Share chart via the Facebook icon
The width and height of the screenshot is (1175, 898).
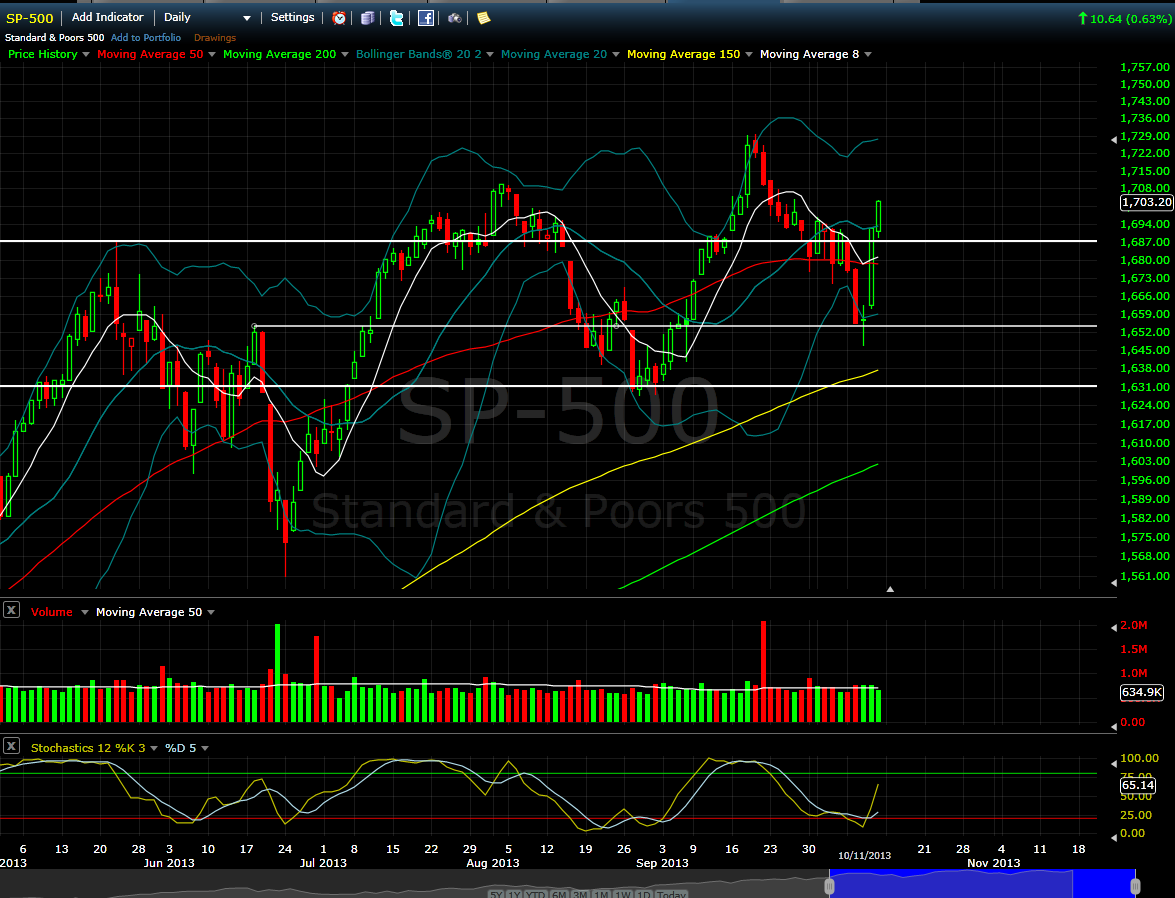[426, 18]
